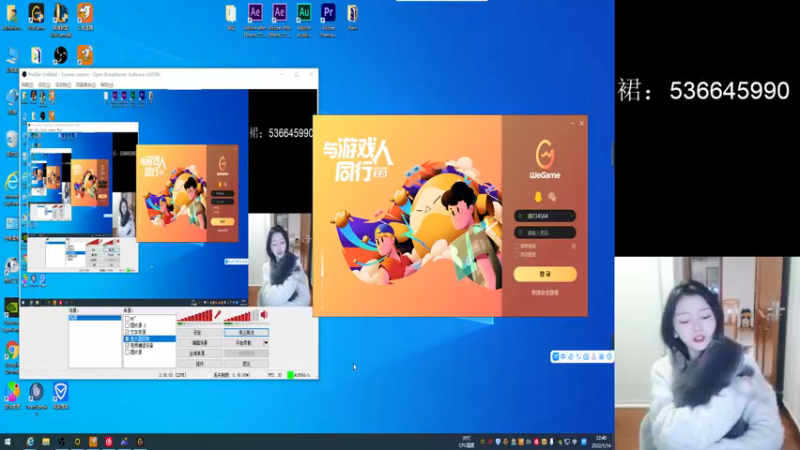Viewport: 800px width, 450px height.
Task: Click the Plugins button in OBS
Action: click(199, 364)
